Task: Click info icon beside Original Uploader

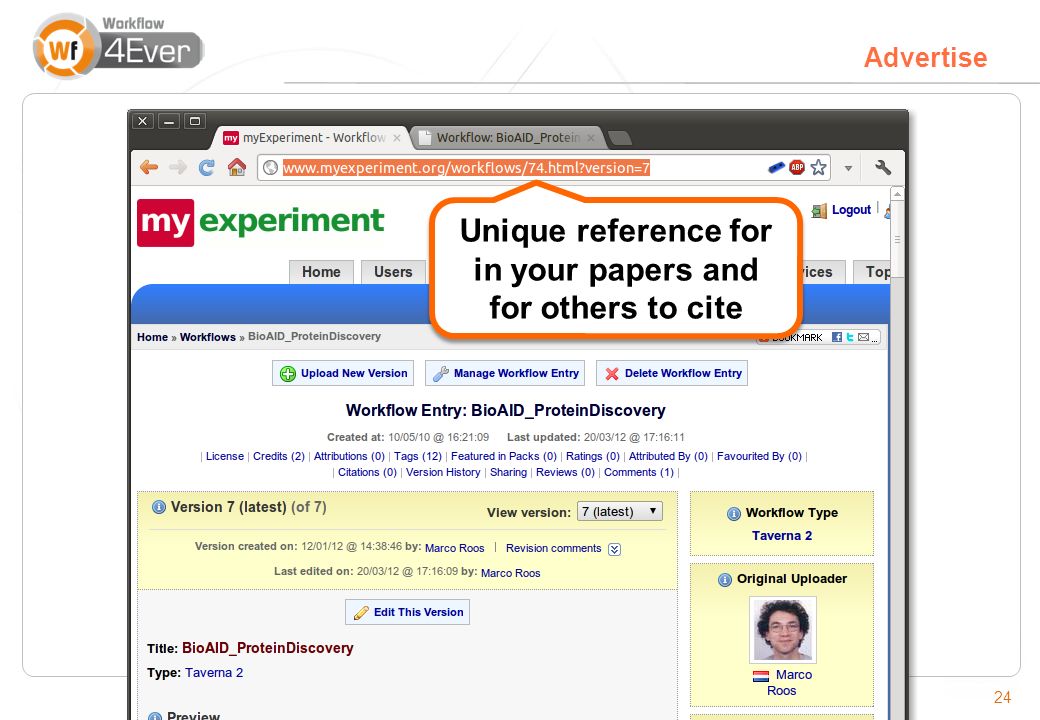Action: 725,580
